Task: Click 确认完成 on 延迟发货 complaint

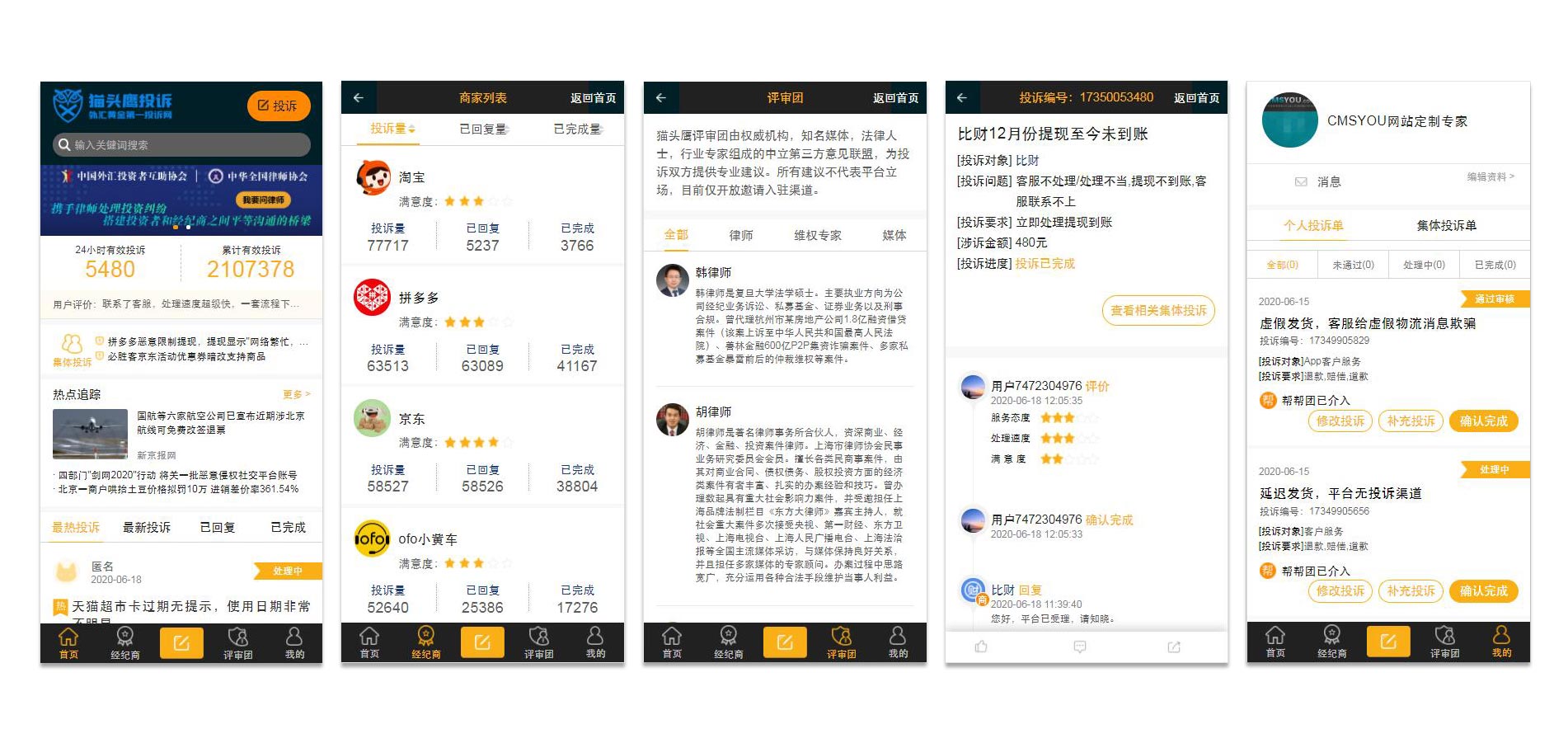Action: (x=1483, y=591)
